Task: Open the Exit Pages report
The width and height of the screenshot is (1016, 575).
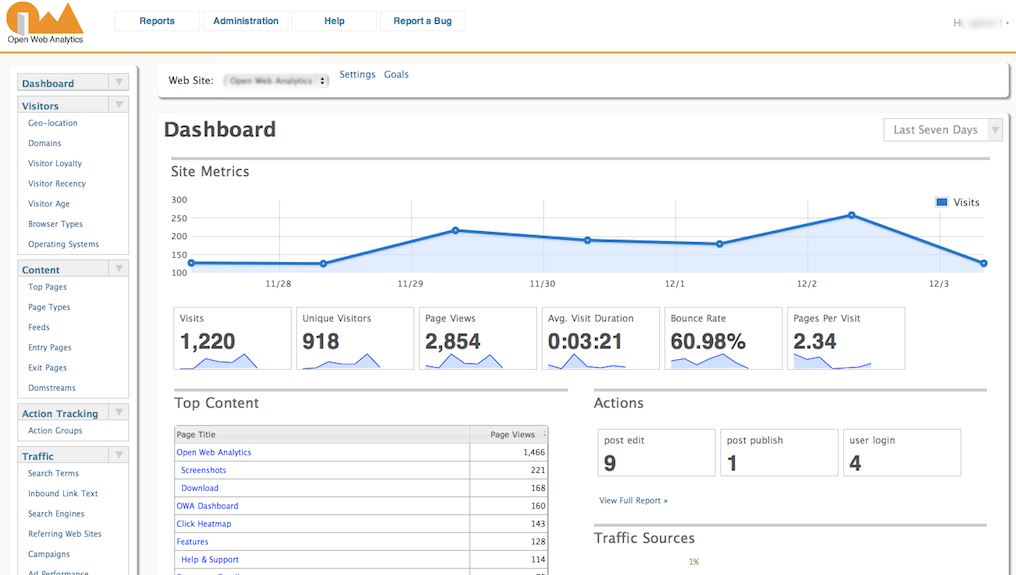Action: (x=47, y=368)
